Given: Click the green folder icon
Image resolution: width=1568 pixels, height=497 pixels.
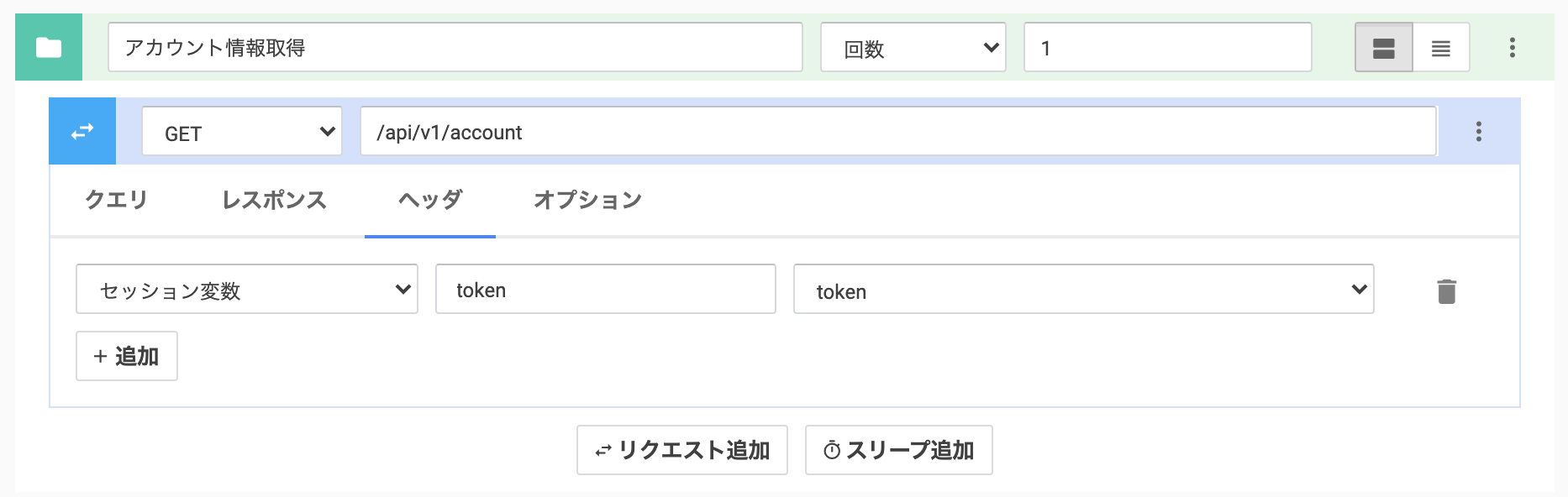Looking at the screenshot, I should [x=49, y=48].
